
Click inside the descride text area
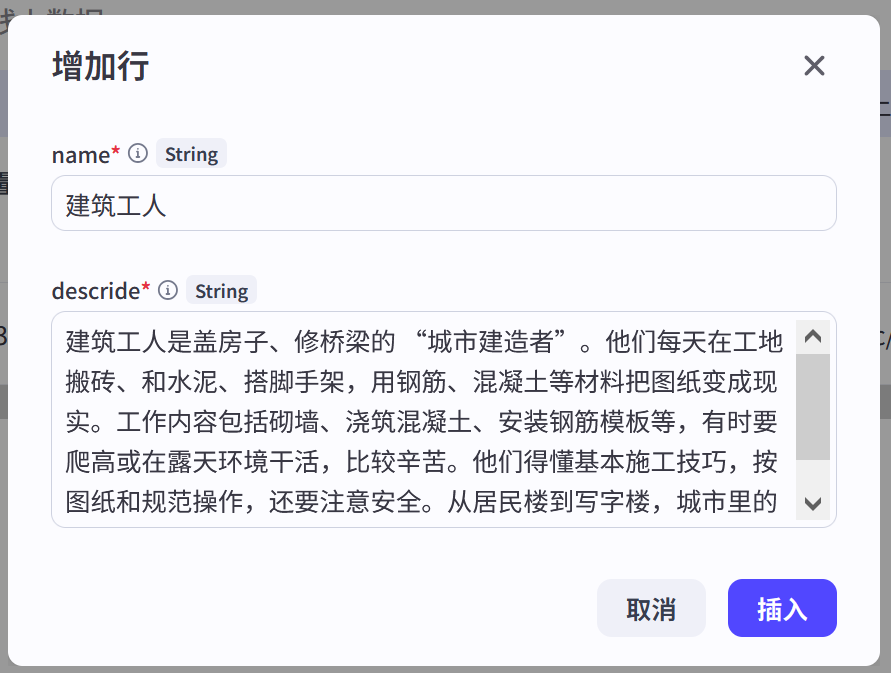point(423,419)
